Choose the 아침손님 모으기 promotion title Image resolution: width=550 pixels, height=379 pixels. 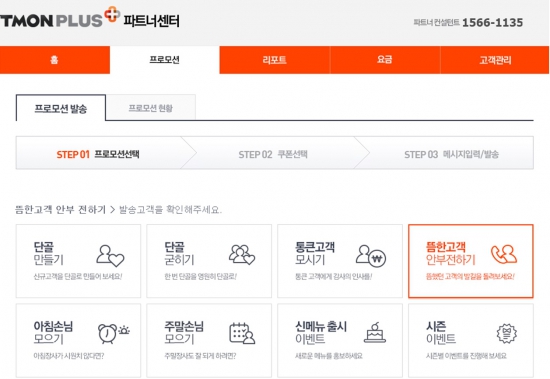53,332
